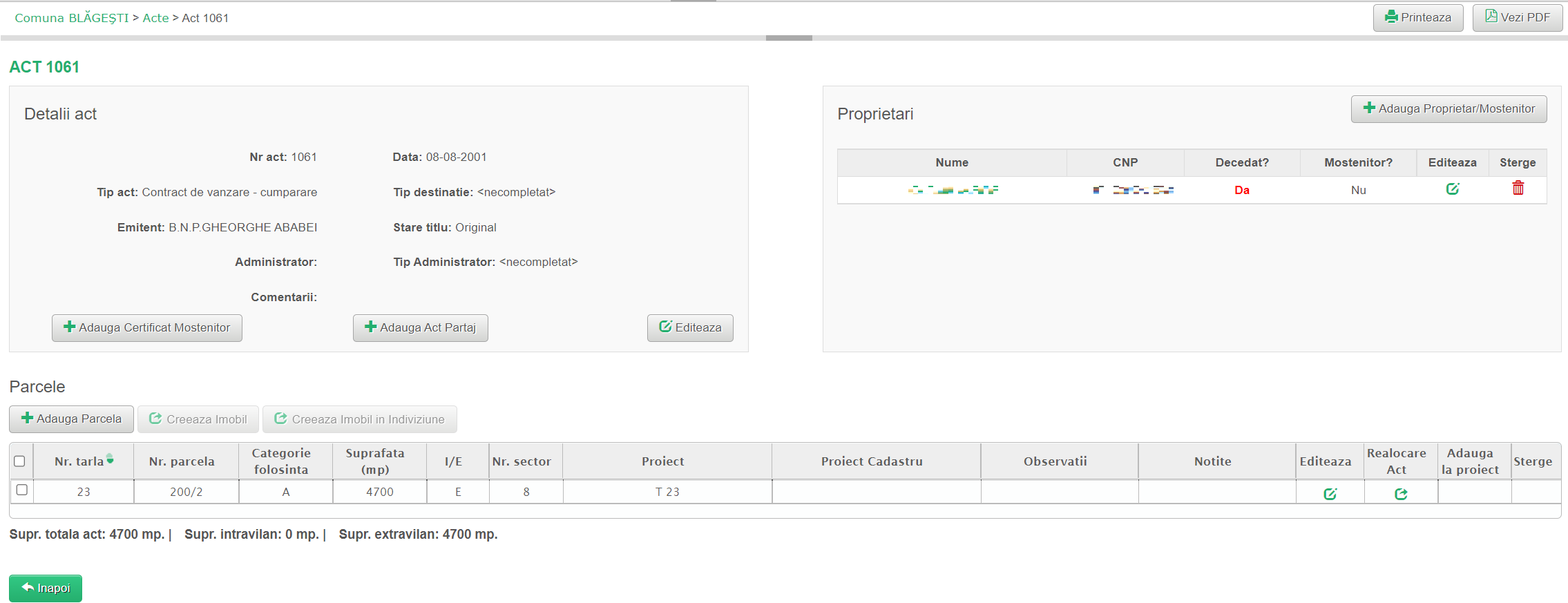The image size is (1568, 603).
Task: Click Adauga Certificat Mostenitor button
Action: 146,328
